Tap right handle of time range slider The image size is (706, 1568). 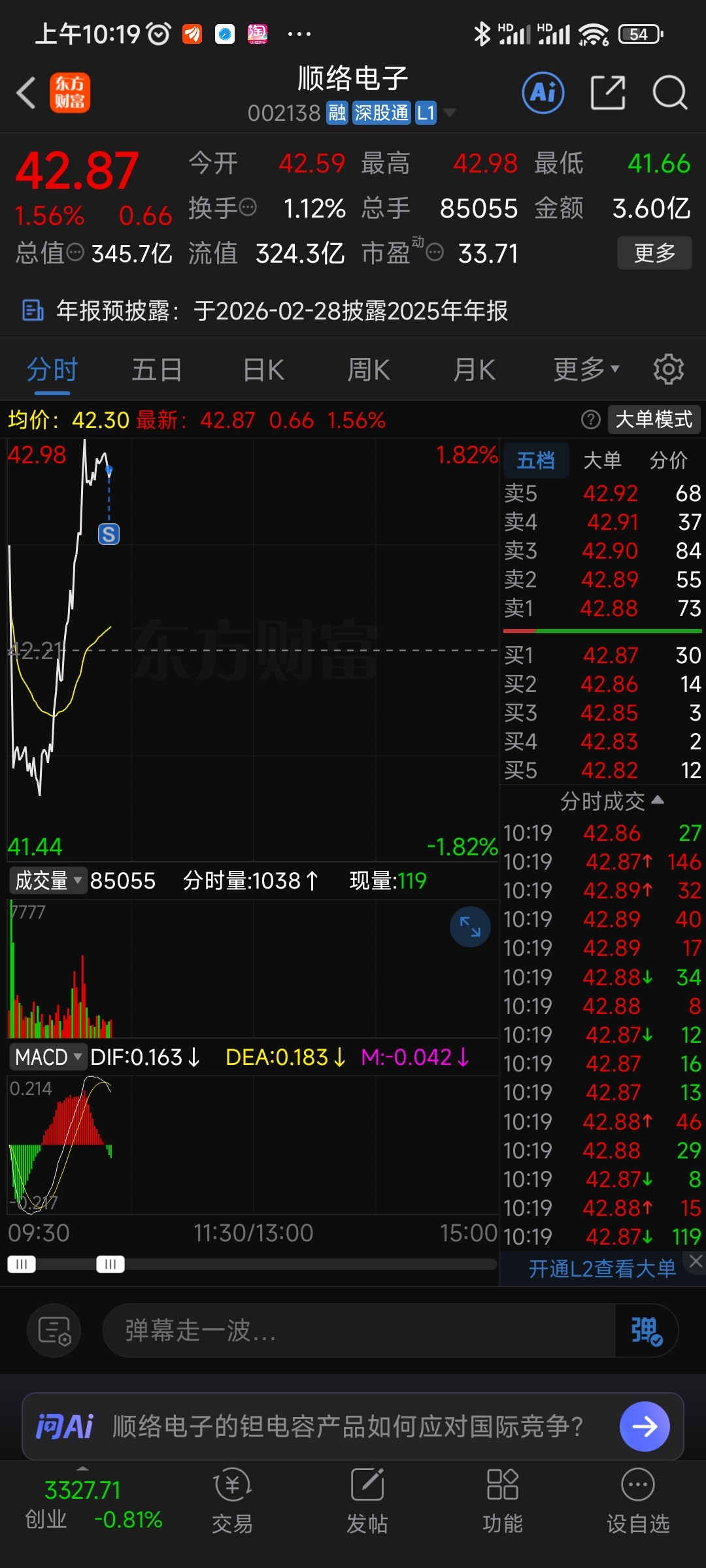110,1264
